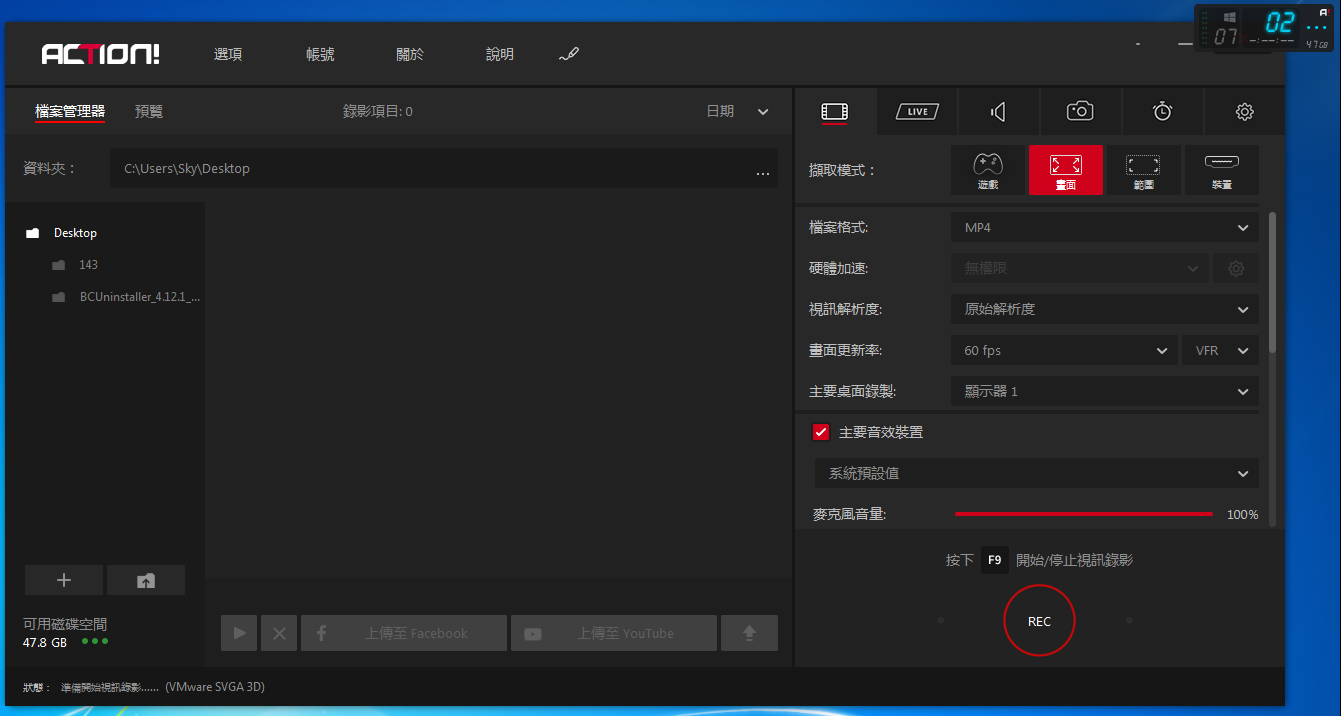The width and height of the screenshot is (1341, 716).
Task: Click the 開始/停止視訊錄影 text
Action: tap(1075, 560)
